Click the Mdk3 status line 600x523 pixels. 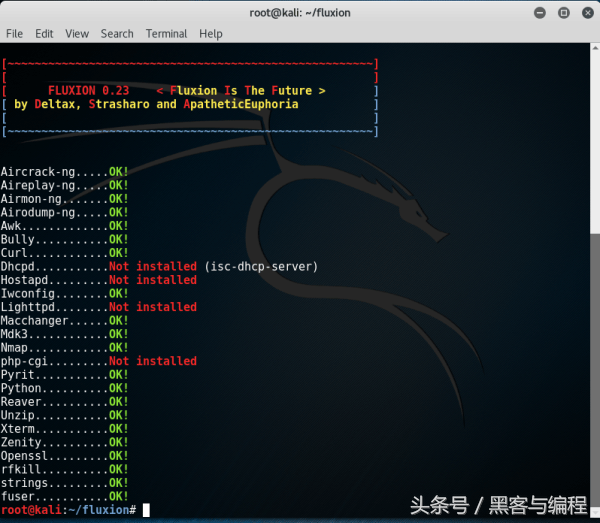(64, 334)
